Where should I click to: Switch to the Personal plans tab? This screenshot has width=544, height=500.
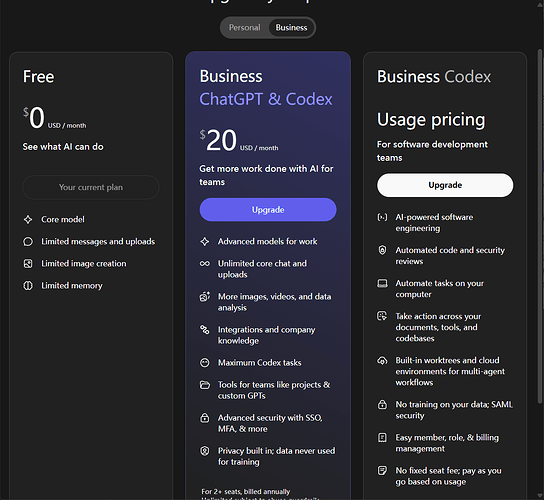[244, 28]
